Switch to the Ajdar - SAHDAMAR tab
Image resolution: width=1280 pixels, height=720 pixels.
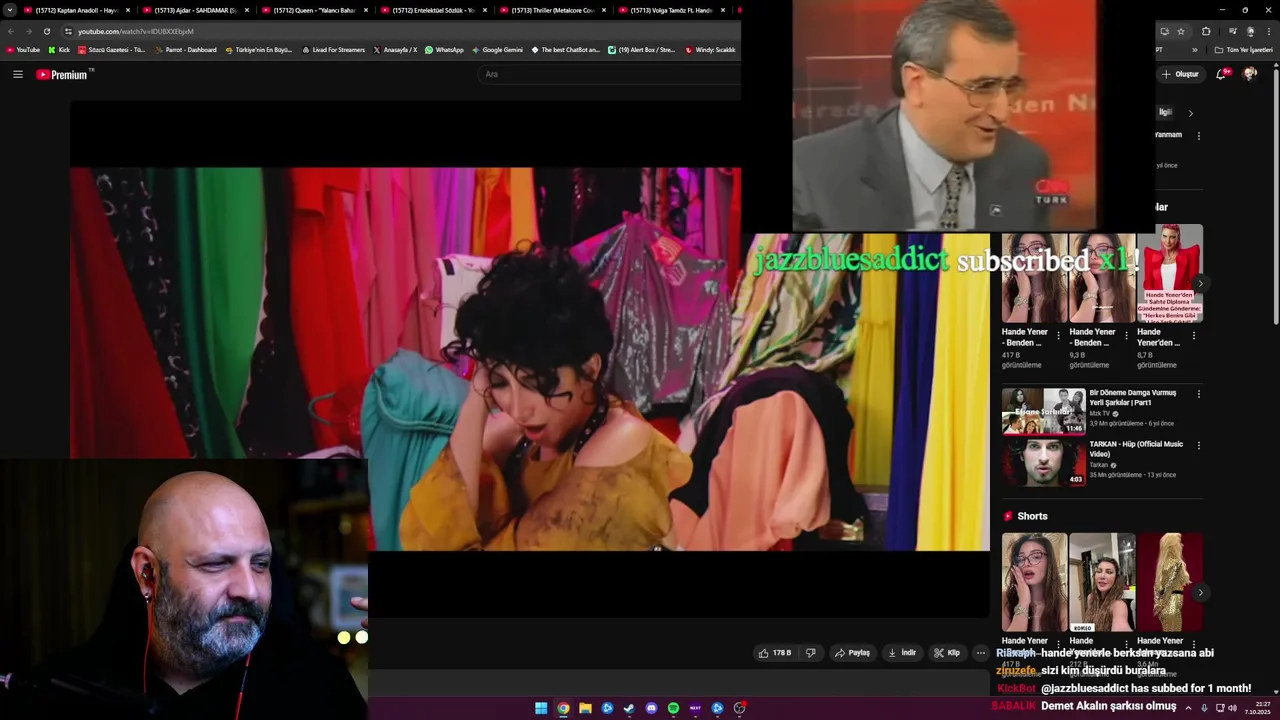tap(195, 10)
